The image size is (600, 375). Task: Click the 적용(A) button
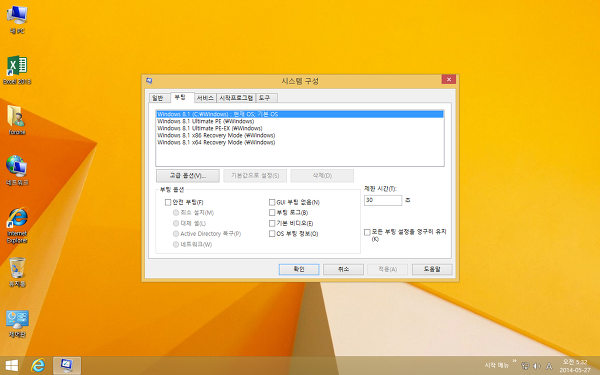(387, 269)
